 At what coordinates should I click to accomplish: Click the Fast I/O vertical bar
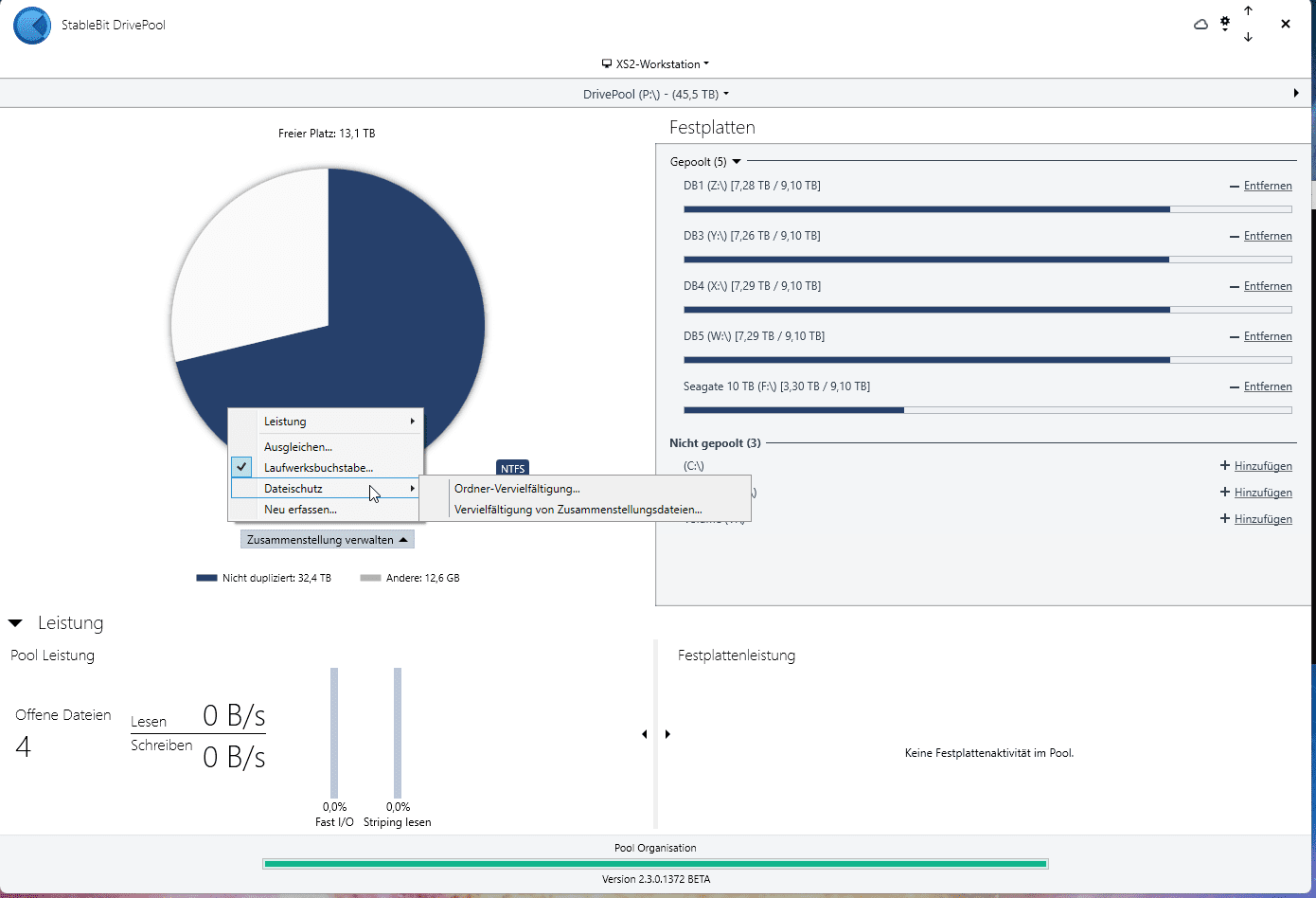(334, 733)
